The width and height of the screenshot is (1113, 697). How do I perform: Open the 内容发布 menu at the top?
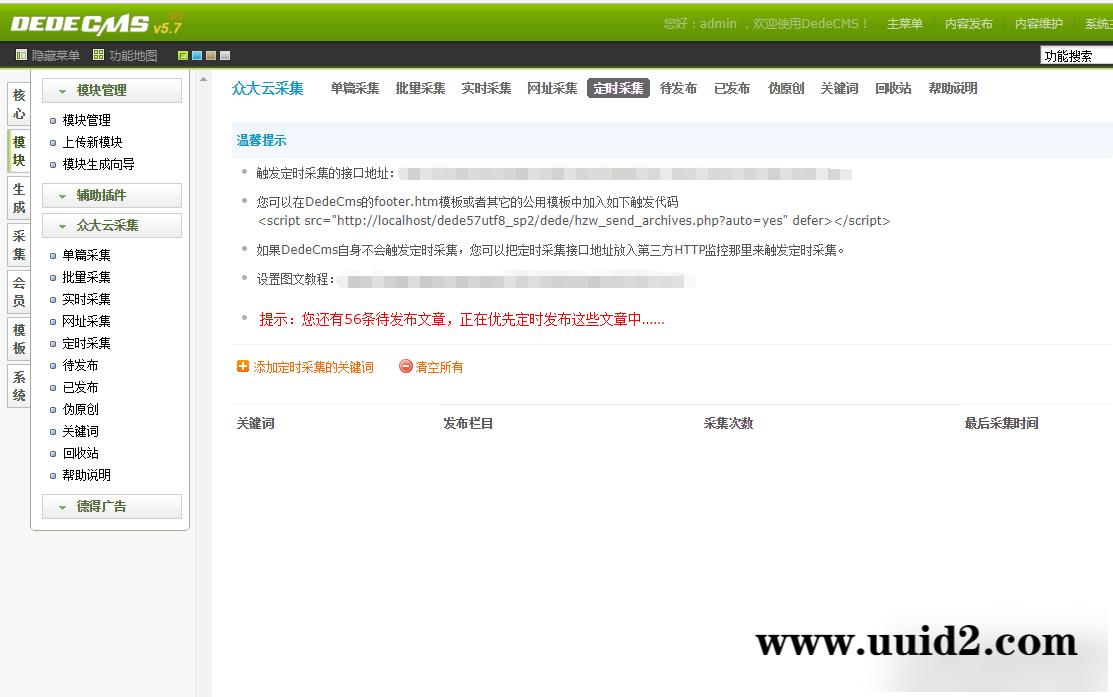(968, 23)
